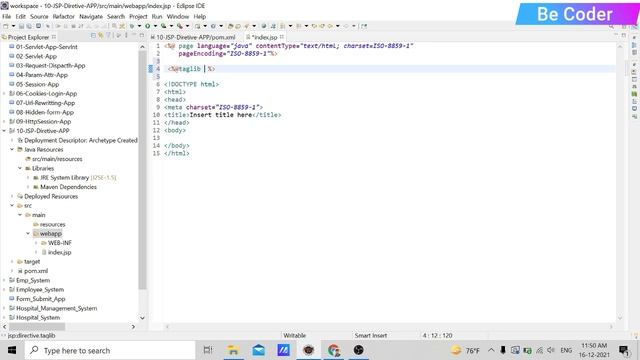Open the Run menu

click(x=157, y=16)
